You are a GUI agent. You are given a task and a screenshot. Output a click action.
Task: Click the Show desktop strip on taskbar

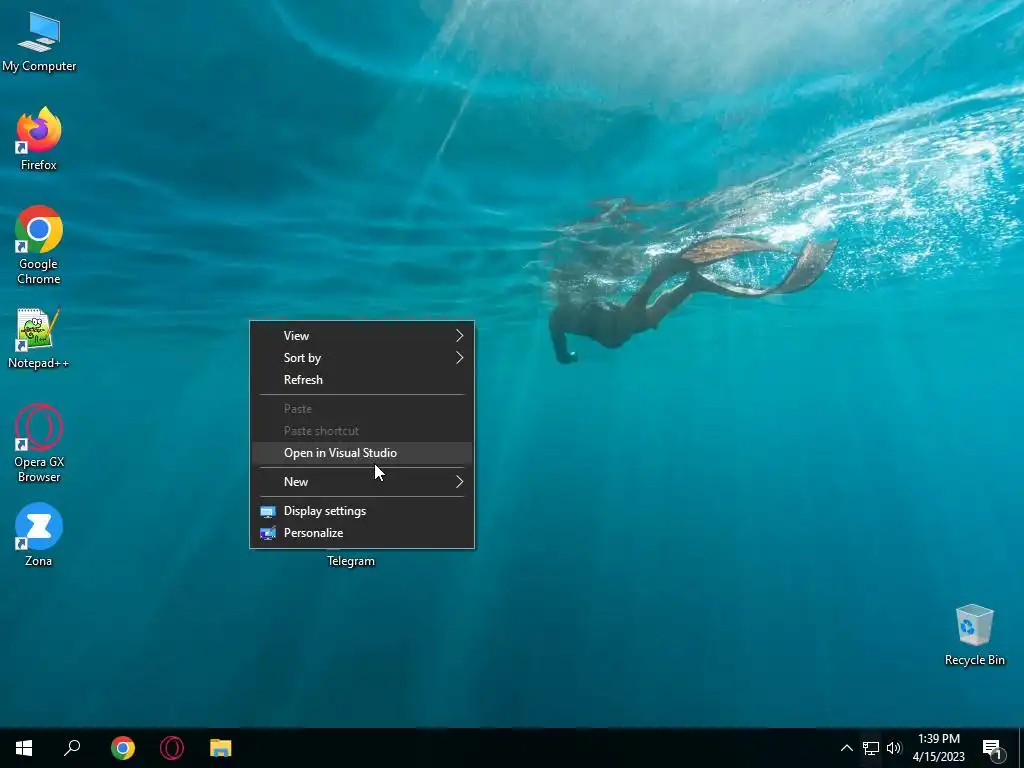[x=1021, y=748]
